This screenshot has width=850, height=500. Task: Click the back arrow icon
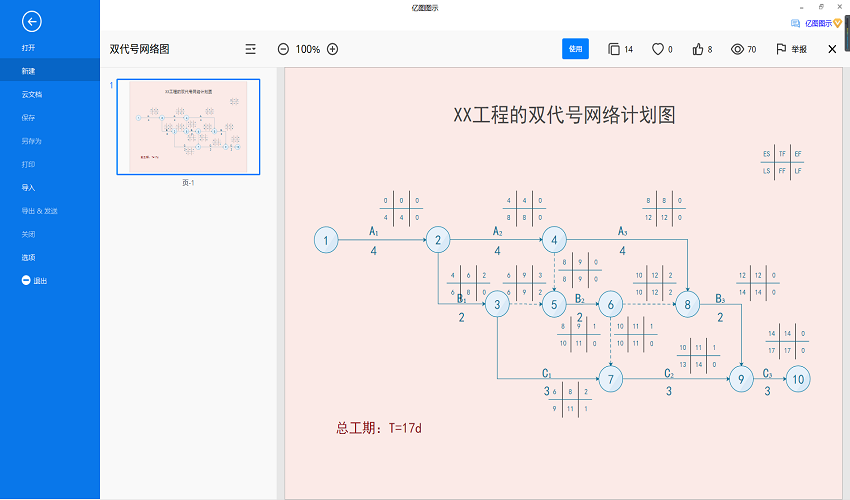[x=32, y=21]
